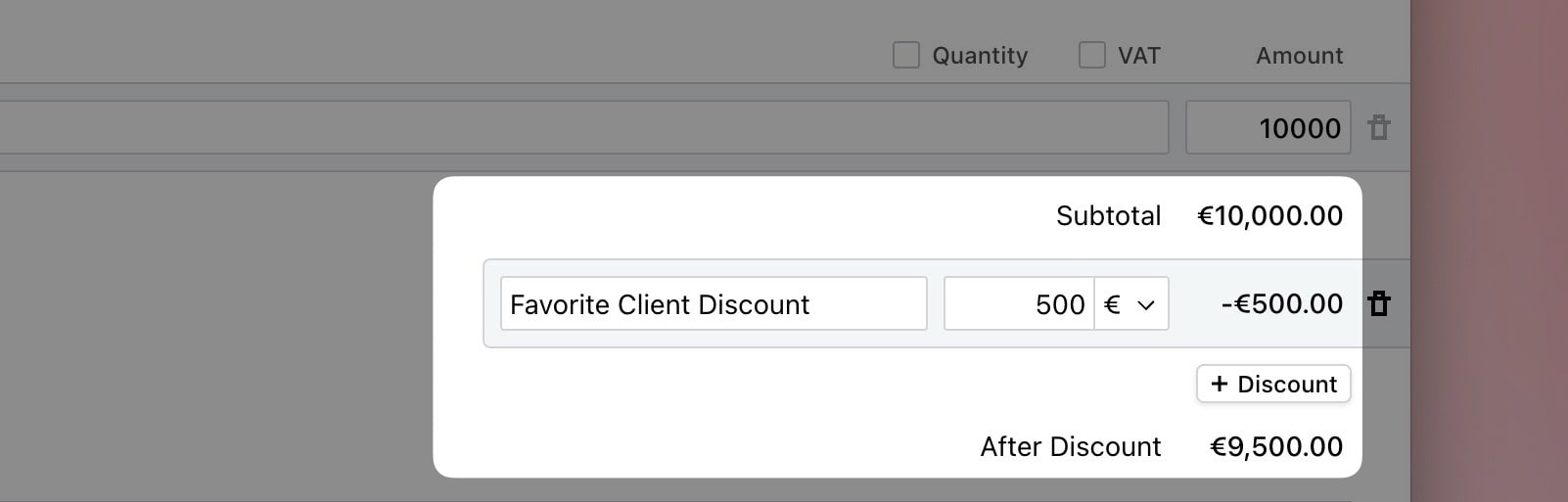Viewport: 1568px width, 502px height.
Task: Click the line item amount field 10000
Action: (x=1268, y=128)
